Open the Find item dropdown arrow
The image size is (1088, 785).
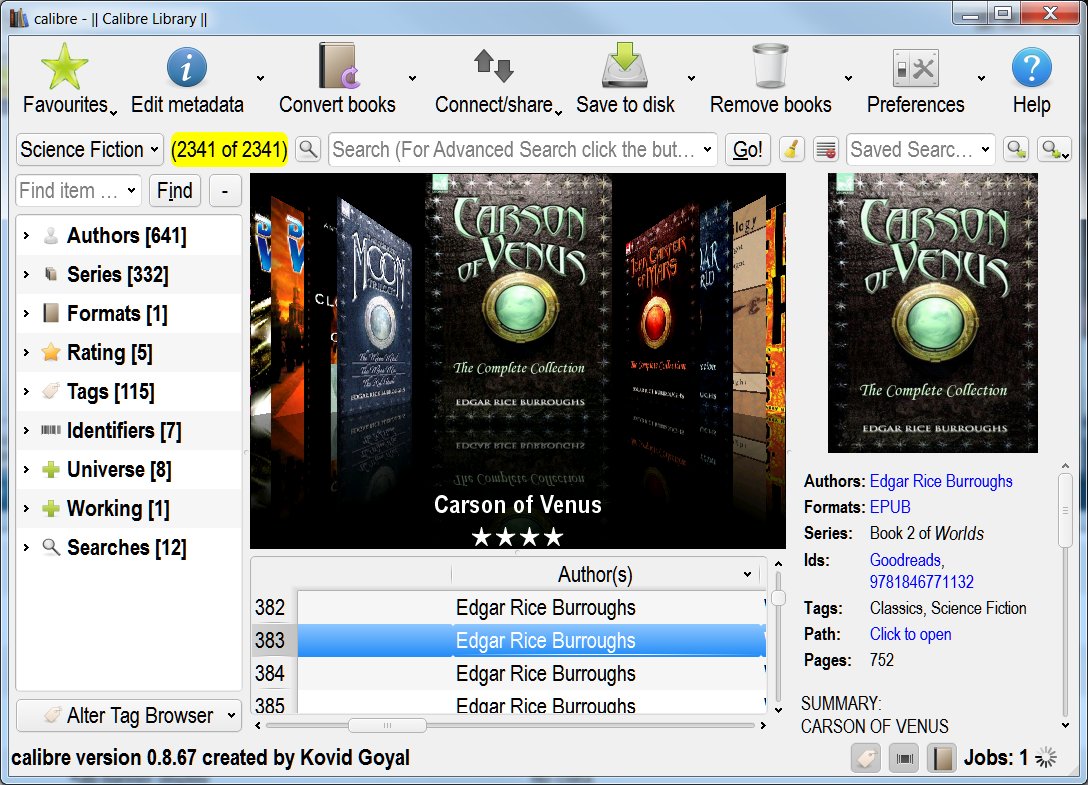click(x=131, y=190)
